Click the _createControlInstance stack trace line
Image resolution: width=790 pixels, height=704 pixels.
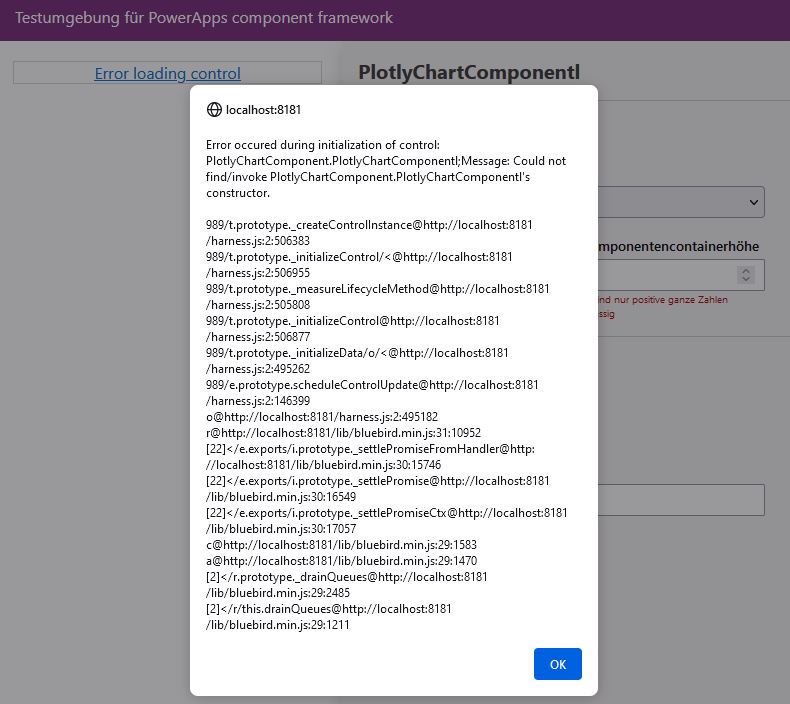pos(369,233)
